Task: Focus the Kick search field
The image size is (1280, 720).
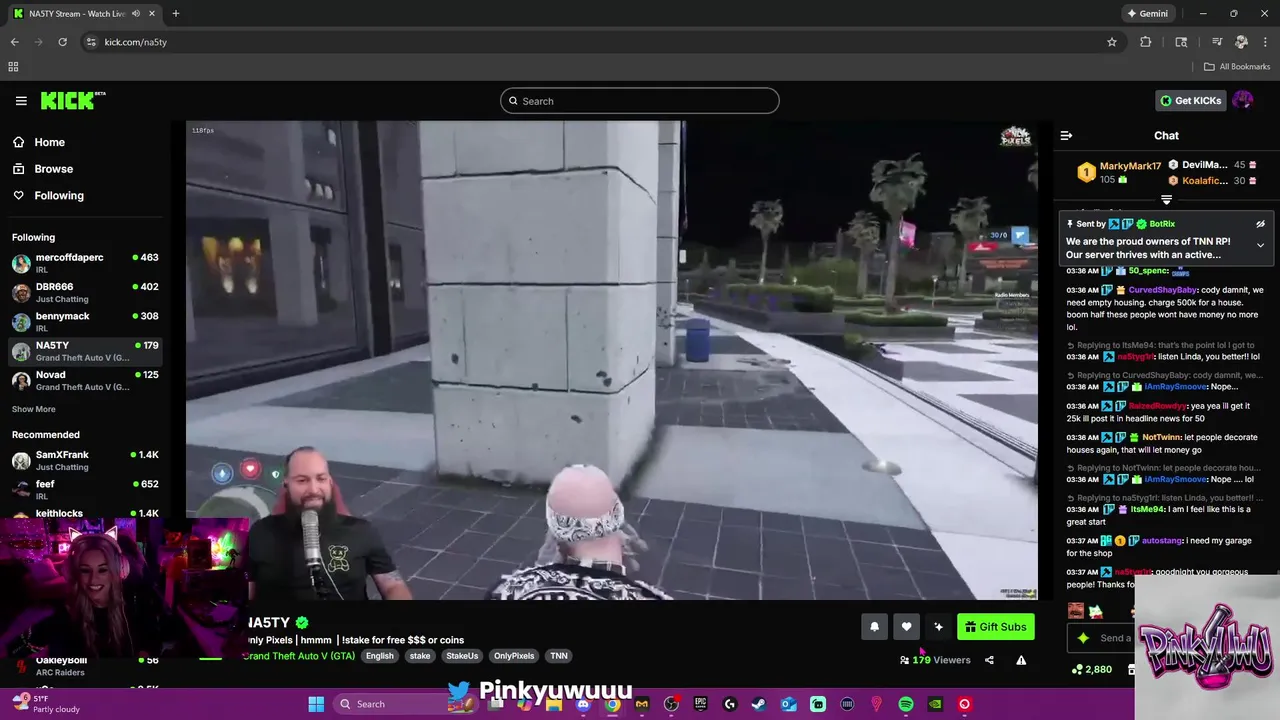Action: pyautogui.click(x=640, y=101)
